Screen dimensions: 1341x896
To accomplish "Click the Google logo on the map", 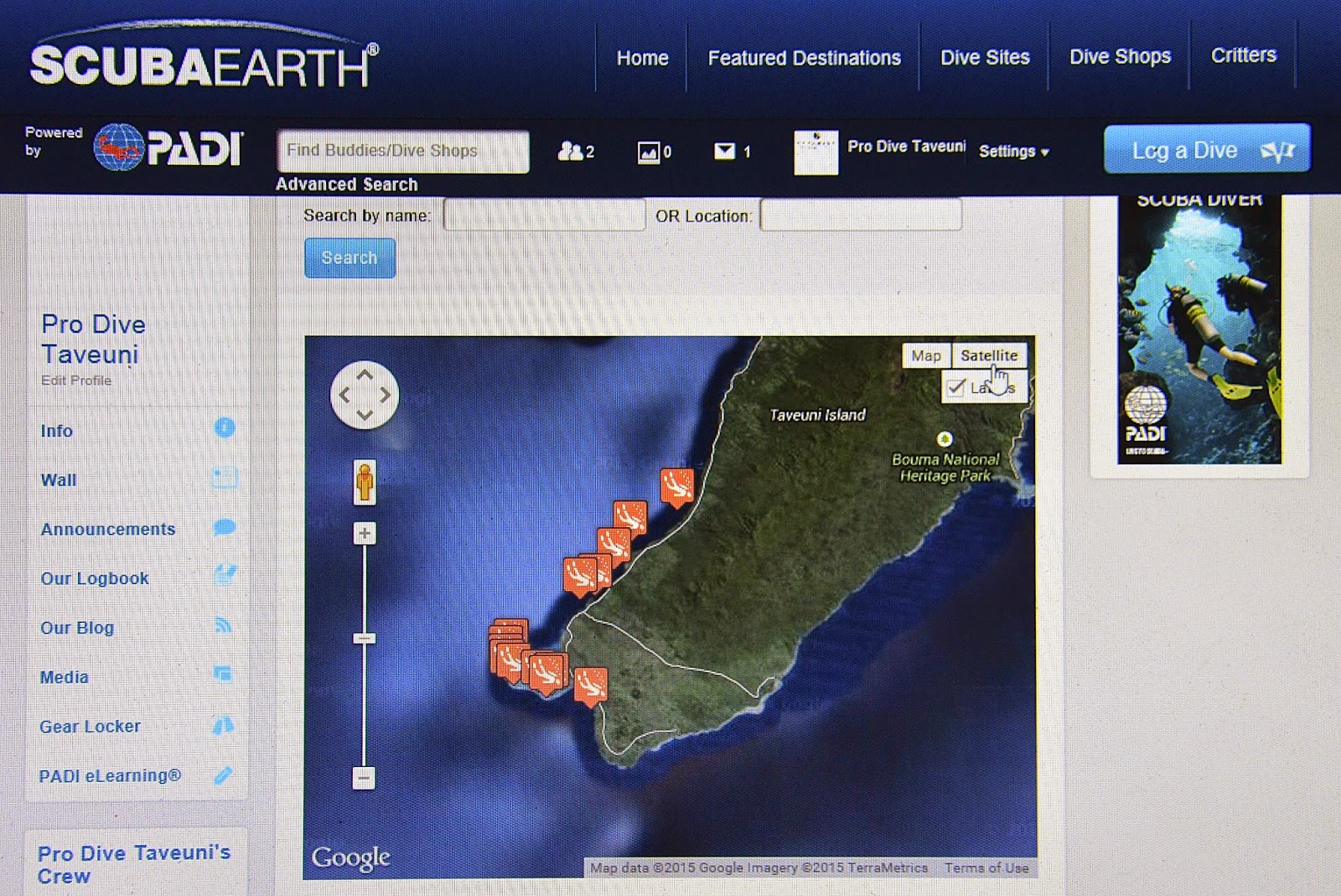I will point(351,857).
